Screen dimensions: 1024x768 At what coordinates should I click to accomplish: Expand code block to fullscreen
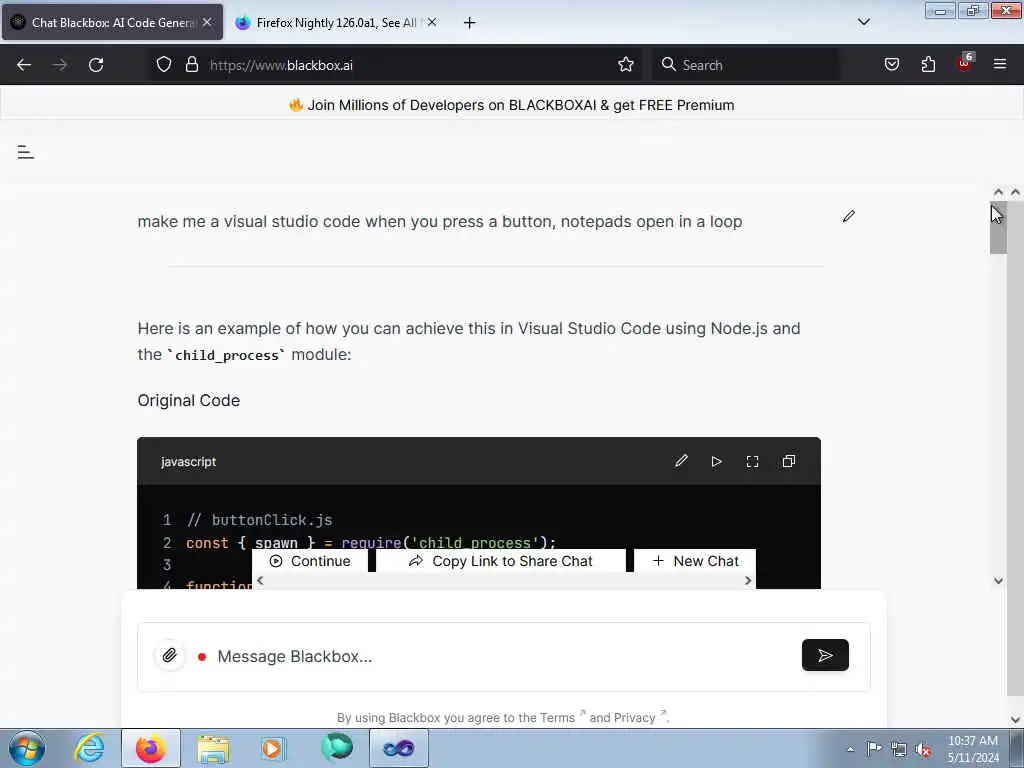(x=752, y=461)
